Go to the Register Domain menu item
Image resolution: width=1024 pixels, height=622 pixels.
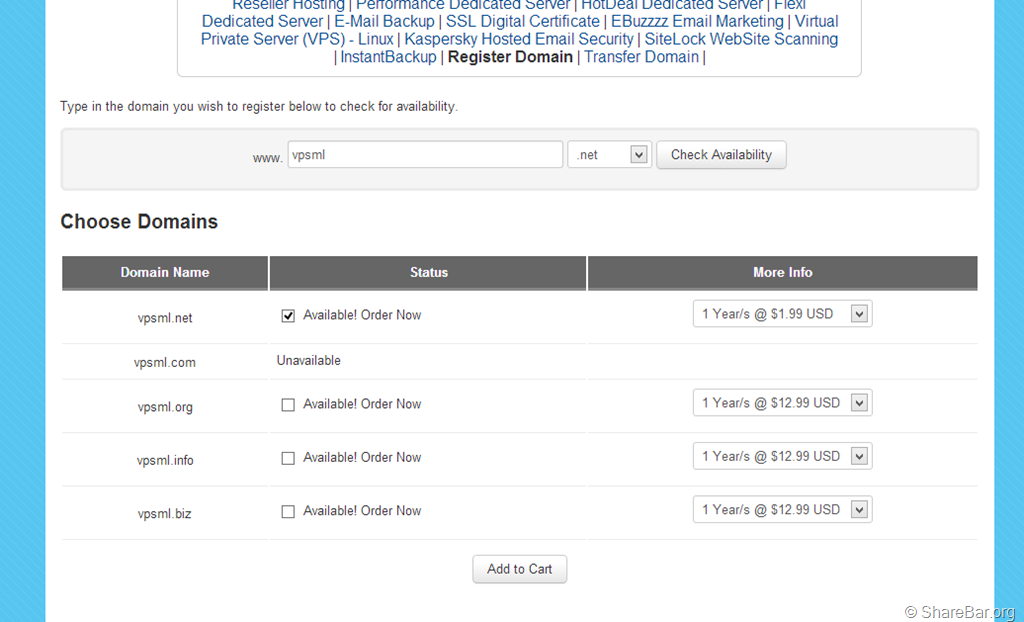point(510,57)
